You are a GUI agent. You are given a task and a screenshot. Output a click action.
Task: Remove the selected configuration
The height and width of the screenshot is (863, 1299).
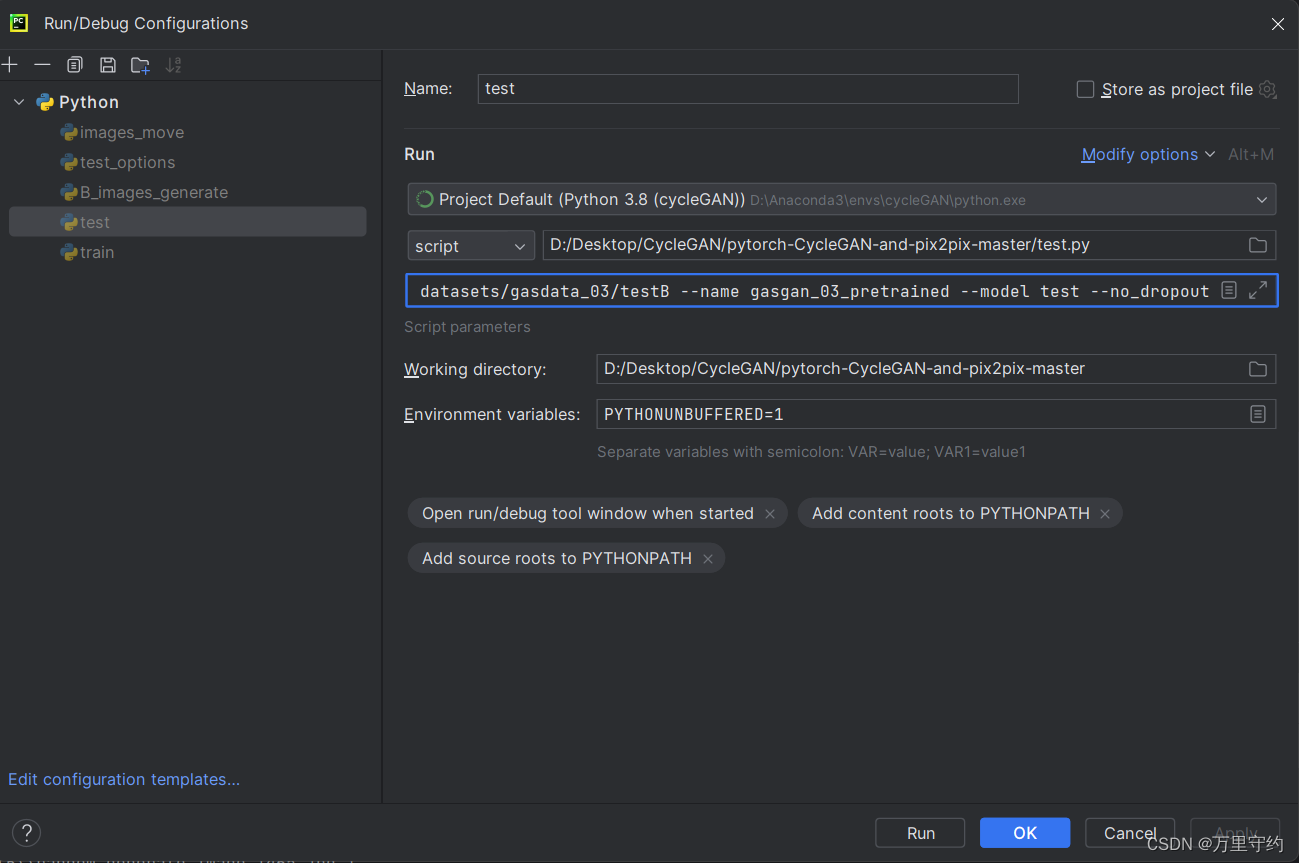pyautogui.click(x=42, y=65)
